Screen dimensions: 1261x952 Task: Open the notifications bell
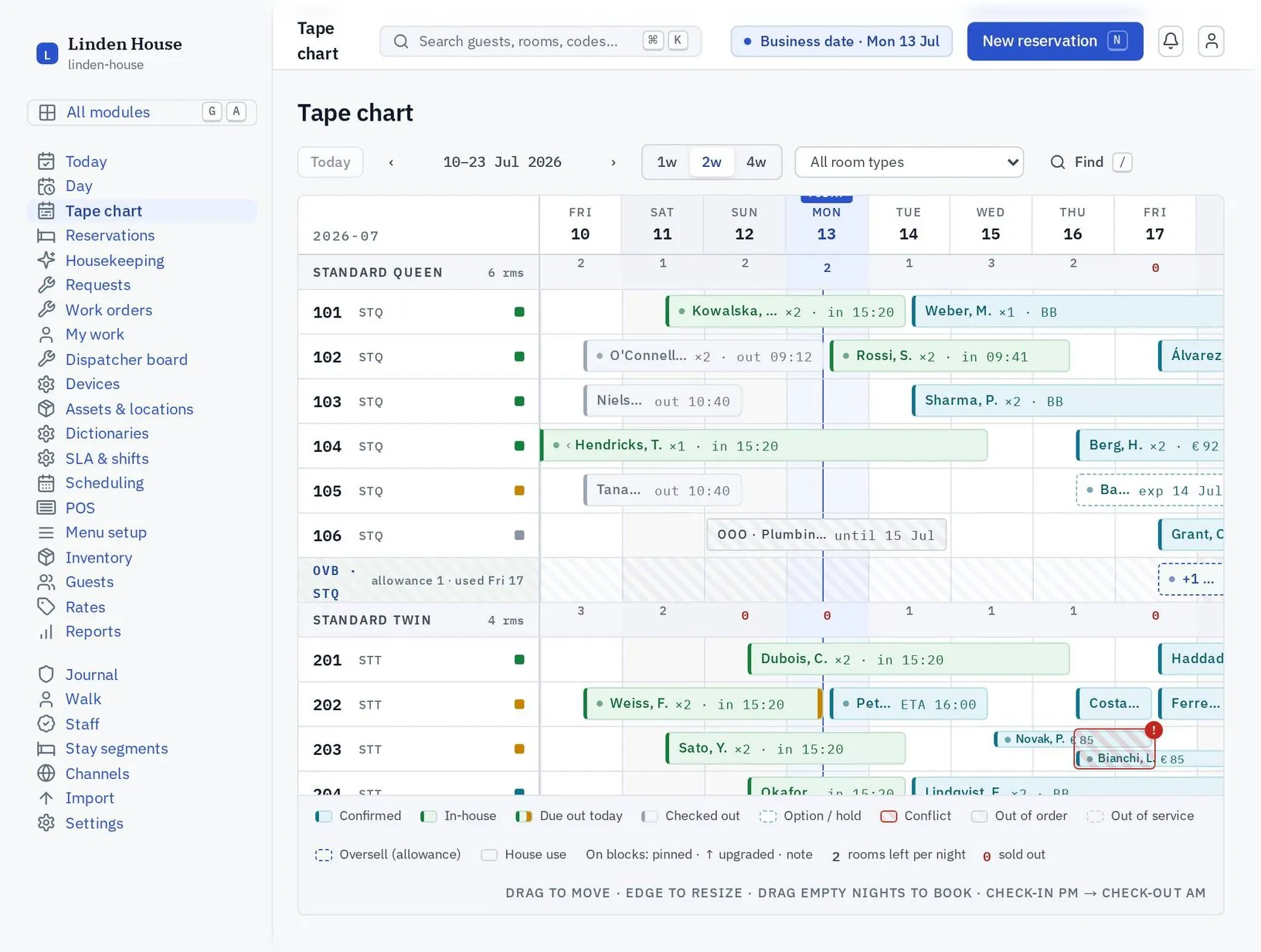[x=1171, y=41]
